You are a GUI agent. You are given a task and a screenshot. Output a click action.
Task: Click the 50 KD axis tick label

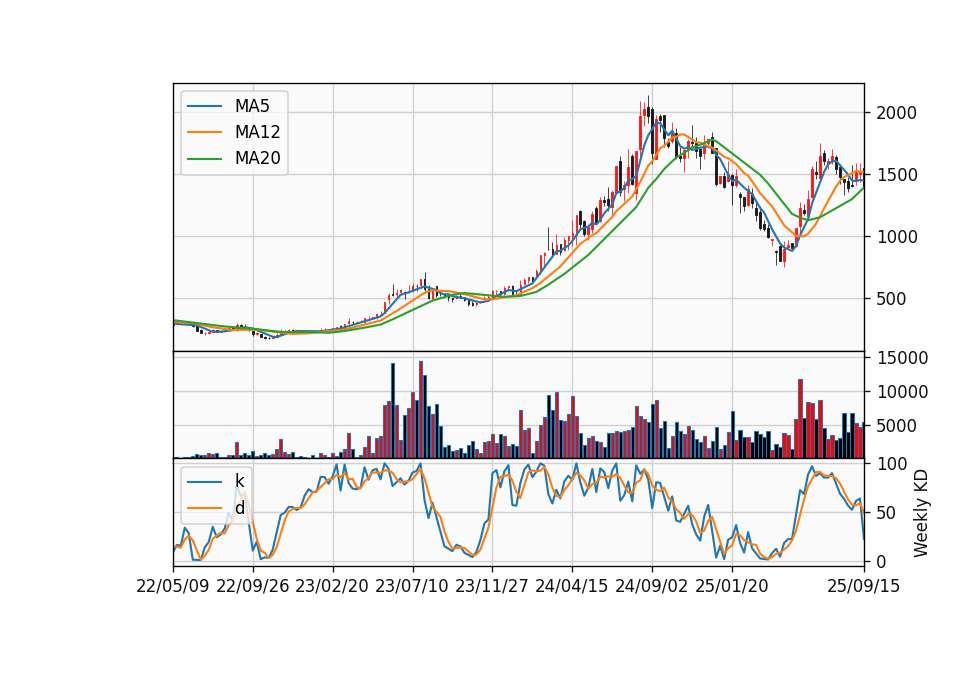tap(887, 512)
